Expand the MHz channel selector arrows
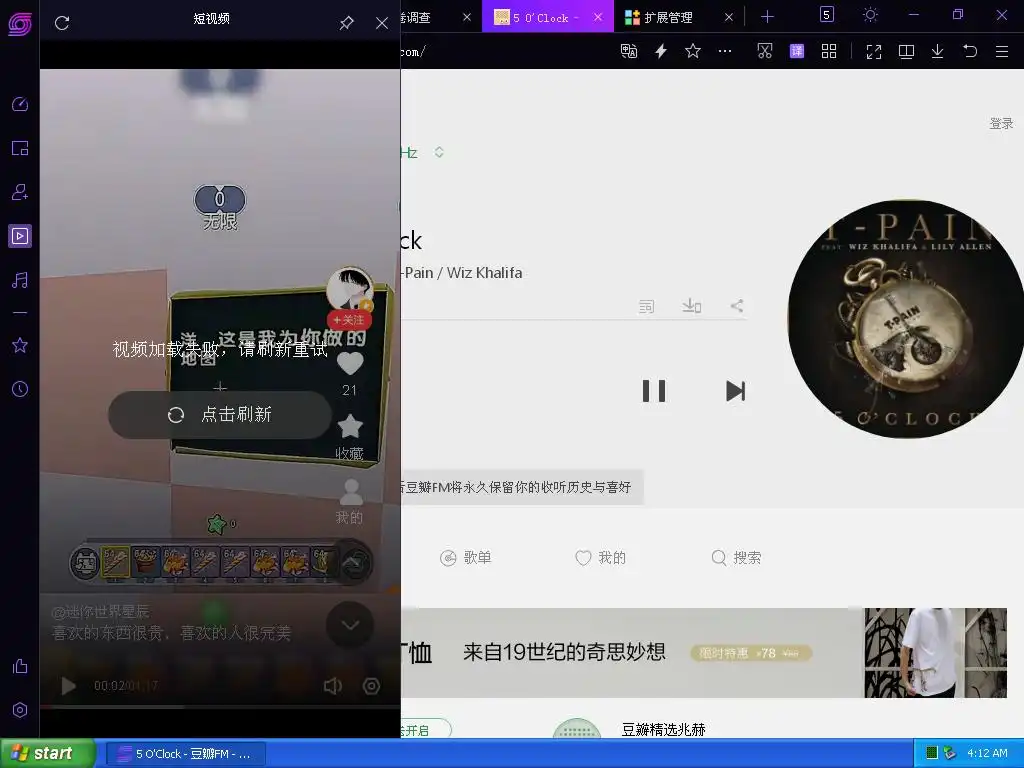The height and width of the screenshot is (768, 1024). [x=439, y=152]
